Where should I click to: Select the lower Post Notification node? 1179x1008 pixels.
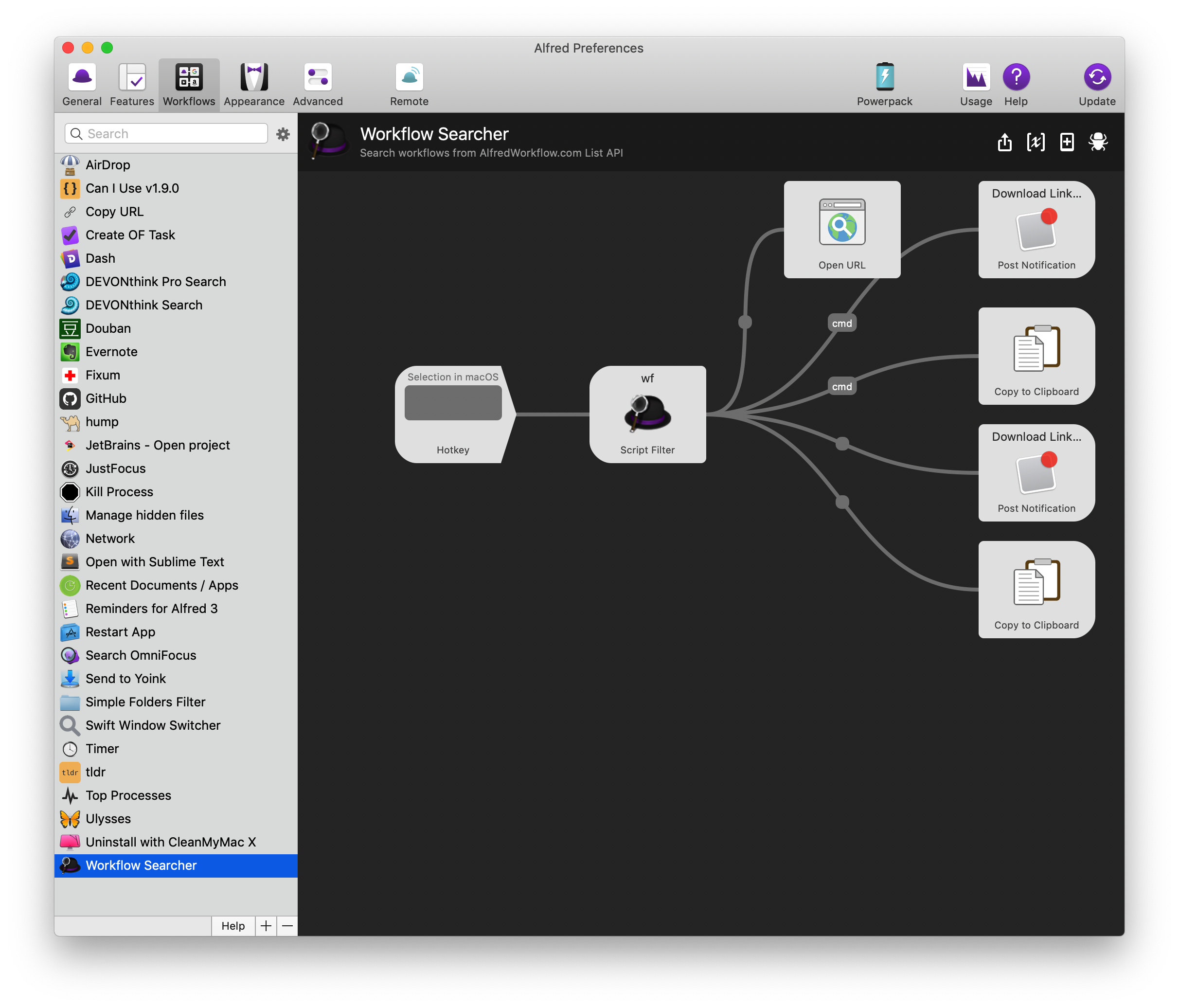click(1036, 472)
